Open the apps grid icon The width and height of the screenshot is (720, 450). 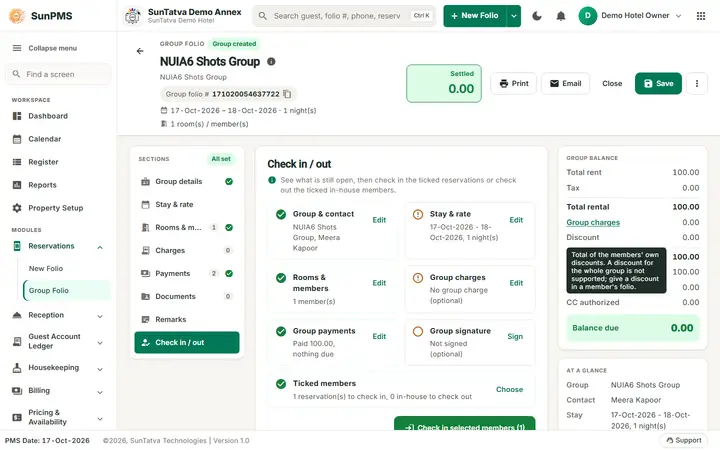[701, 16]
